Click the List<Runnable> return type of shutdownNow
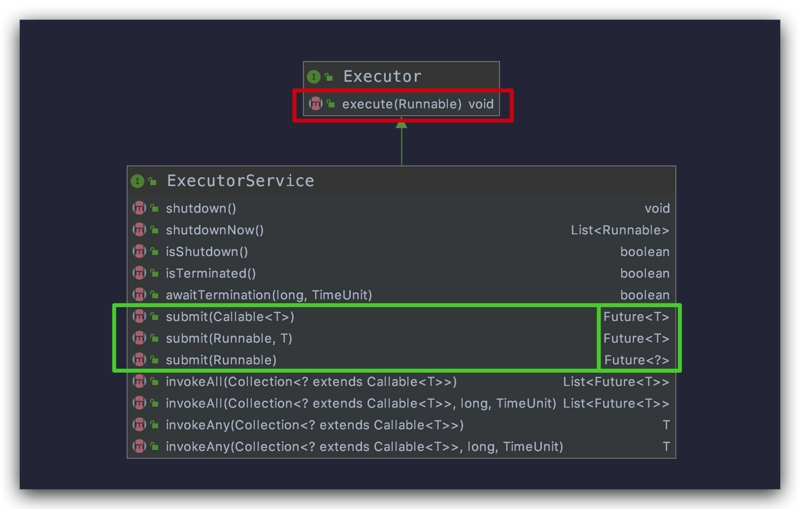 [620, 230]
